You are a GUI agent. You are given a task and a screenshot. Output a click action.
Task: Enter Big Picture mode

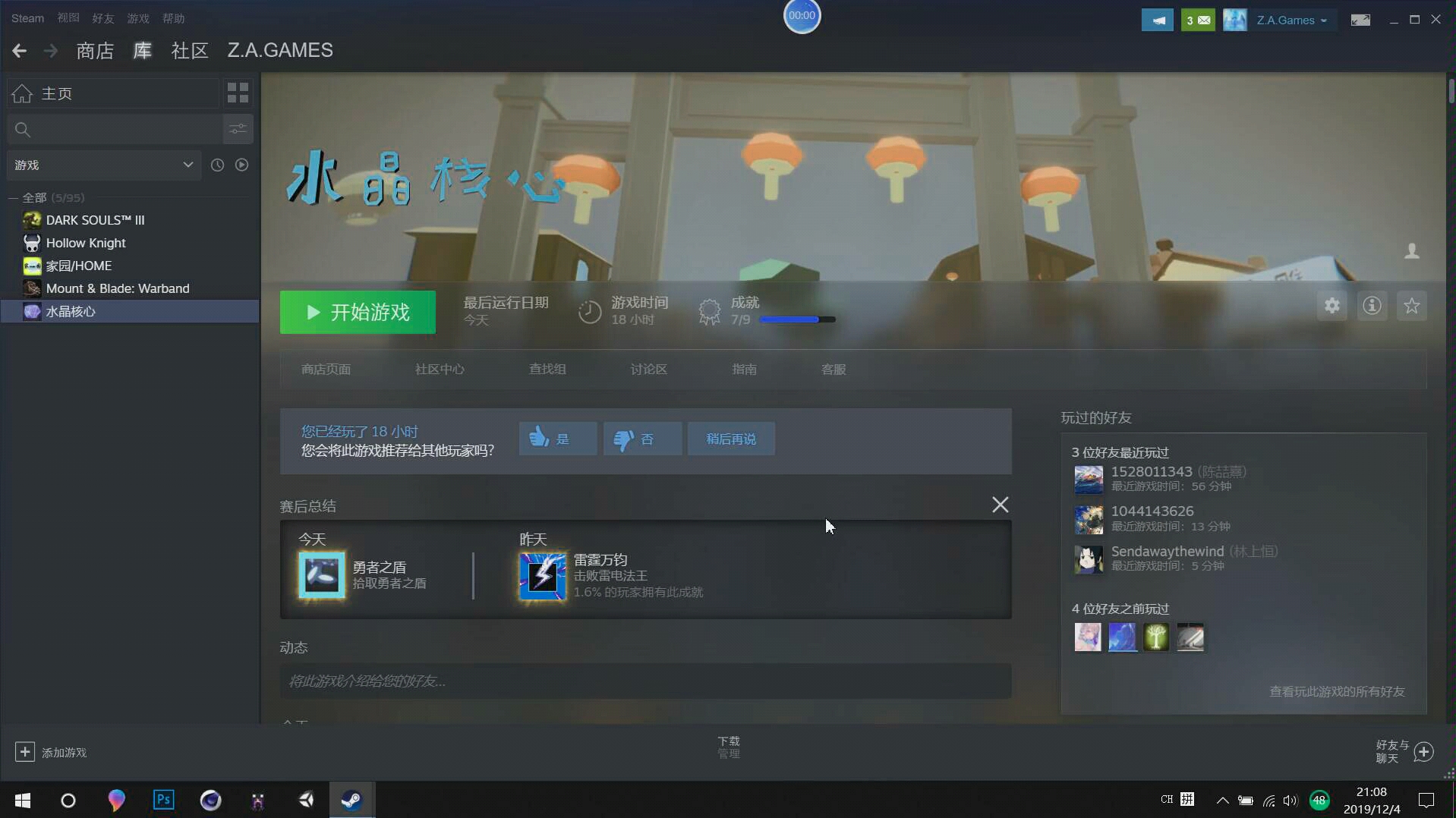pyautogui.click(x=1360, y=18)
